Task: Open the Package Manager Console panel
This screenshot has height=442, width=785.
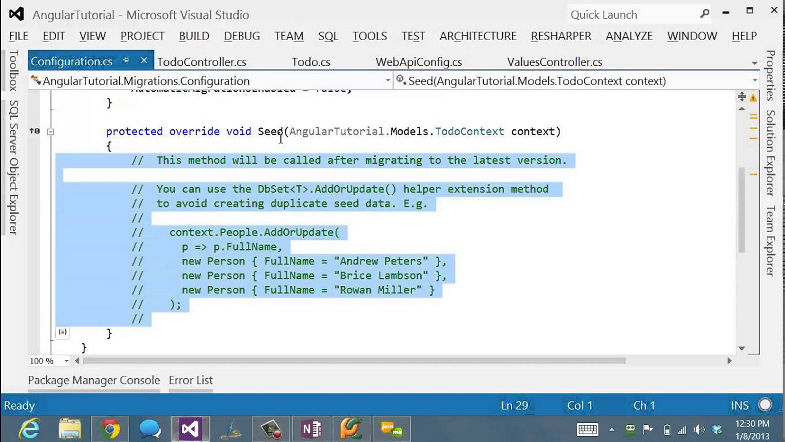Action: pos(93,380)
